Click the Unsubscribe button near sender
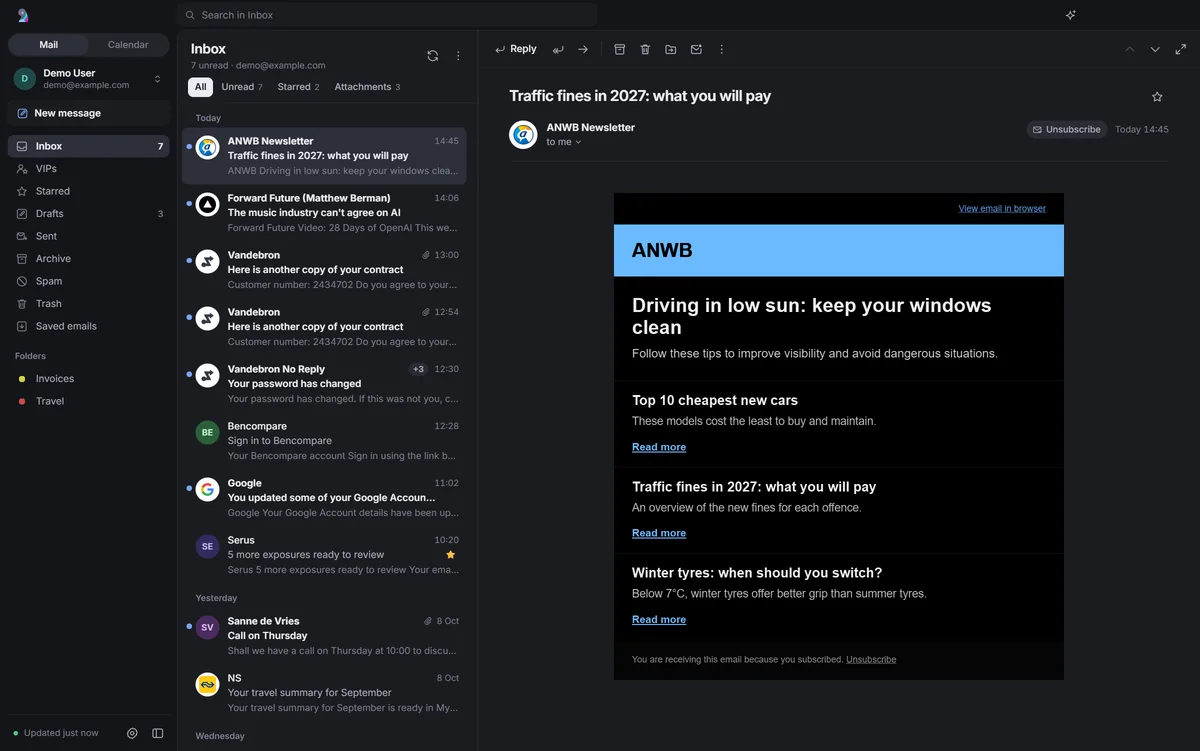This screenshot has height=751, width=1200. (x=1066, y=129)
